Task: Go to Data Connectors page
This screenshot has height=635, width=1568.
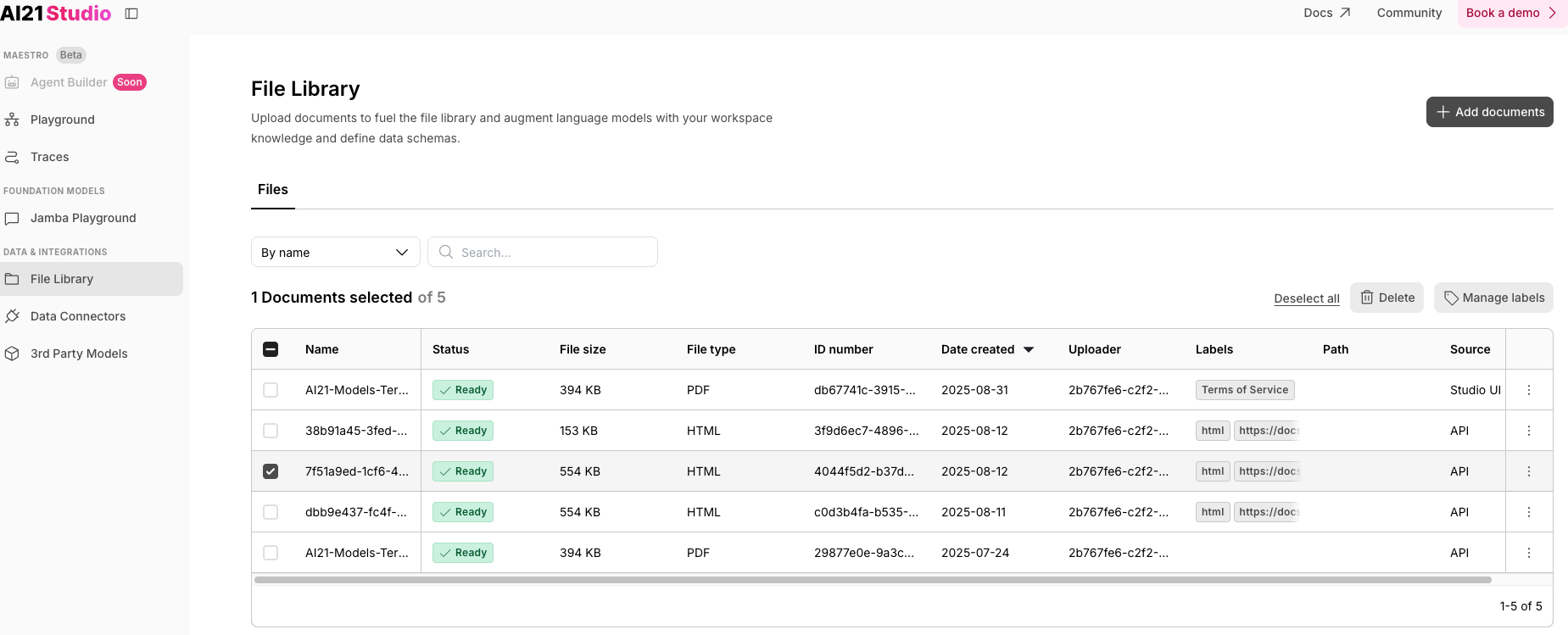Action: 78,316
